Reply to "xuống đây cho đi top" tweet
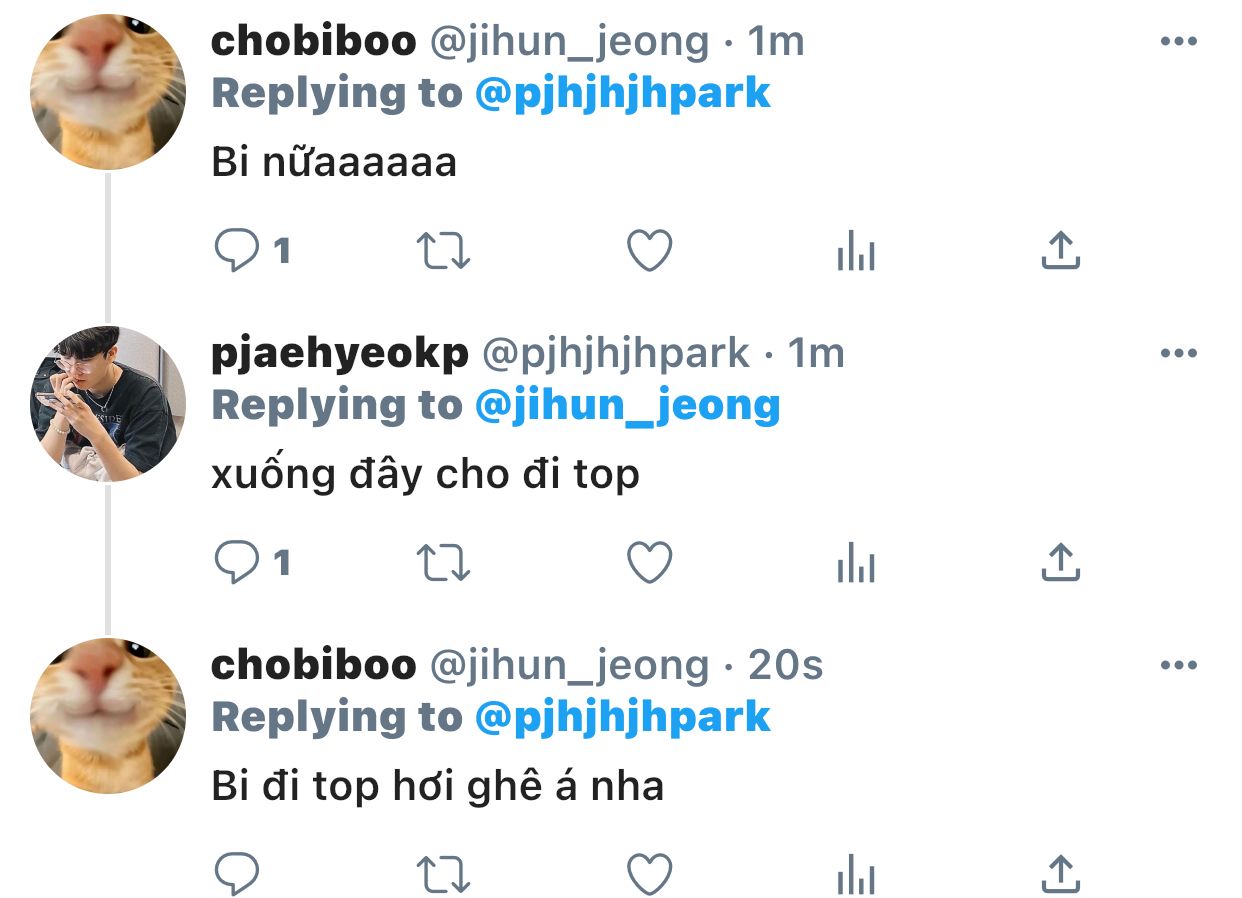The image size is (1242, 898). pos(237,563)
